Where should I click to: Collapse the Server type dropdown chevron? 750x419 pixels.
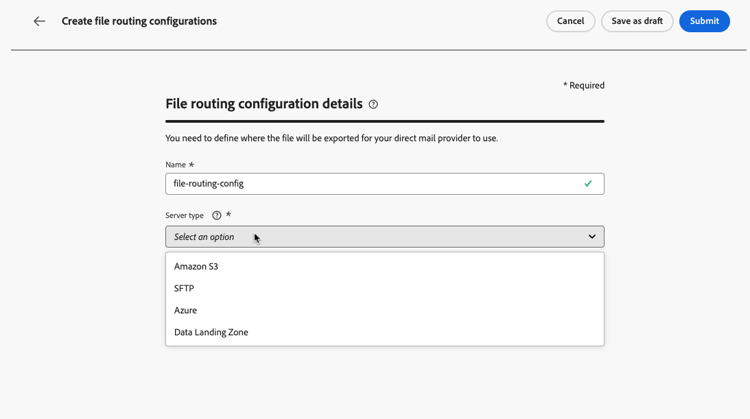click(592, 237)
